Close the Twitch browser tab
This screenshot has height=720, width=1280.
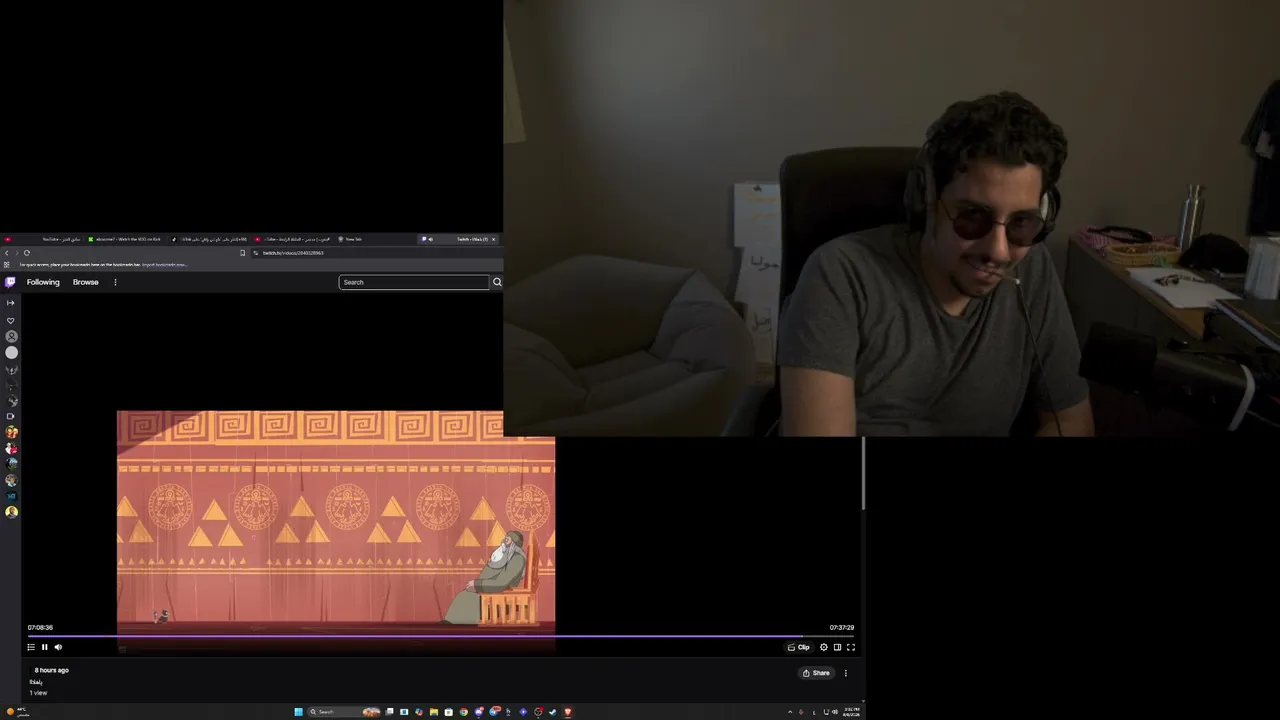pos(493,239)
